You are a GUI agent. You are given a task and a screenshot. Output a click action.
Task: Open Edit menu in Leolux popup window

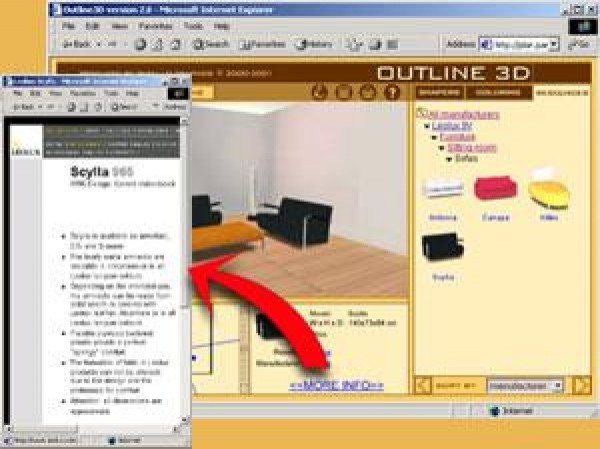(35, 93)
